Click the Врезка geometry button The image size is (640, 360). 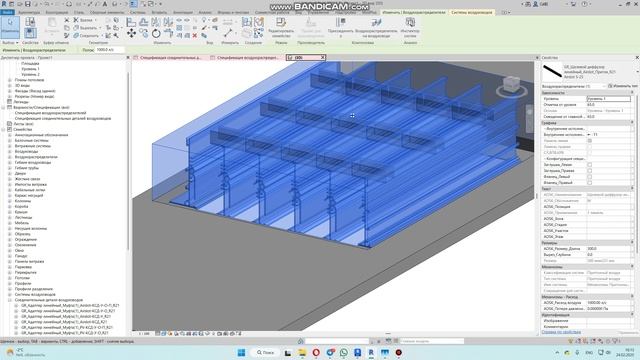point(84,20)
